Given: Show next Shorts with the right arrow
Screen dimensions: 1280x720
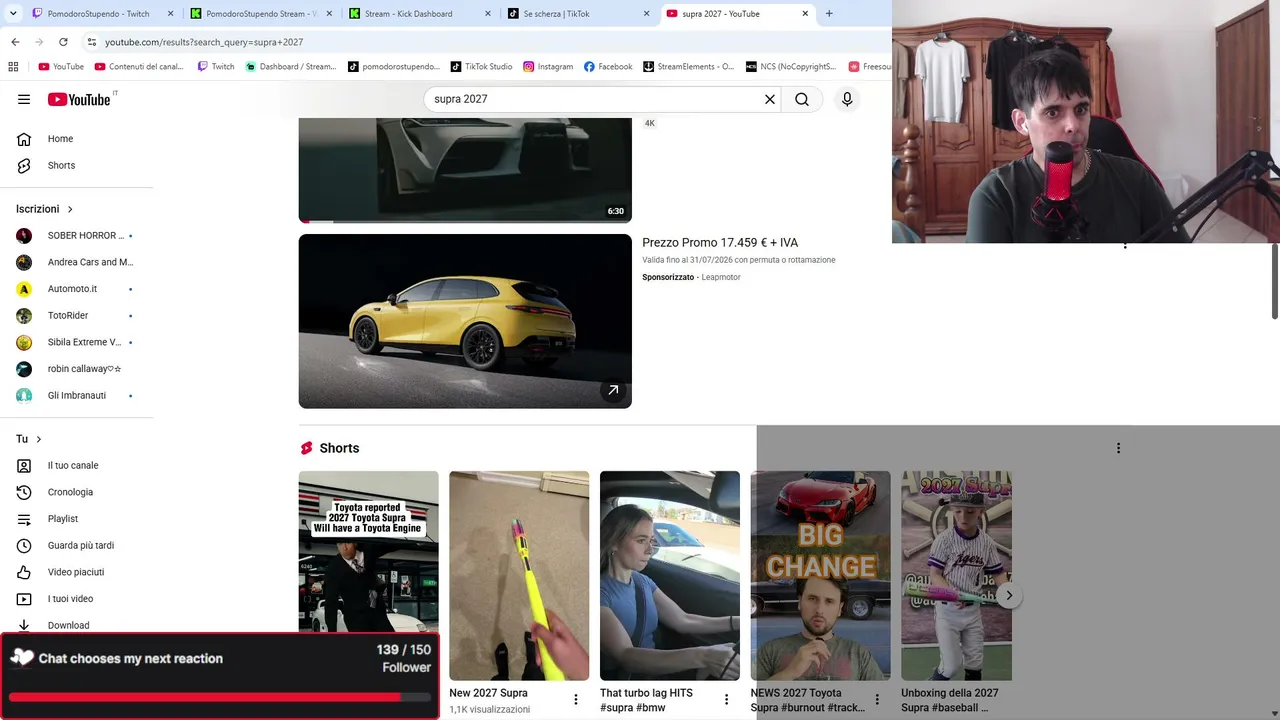Looking at the screenshot, I should (x=1009, y=595).
